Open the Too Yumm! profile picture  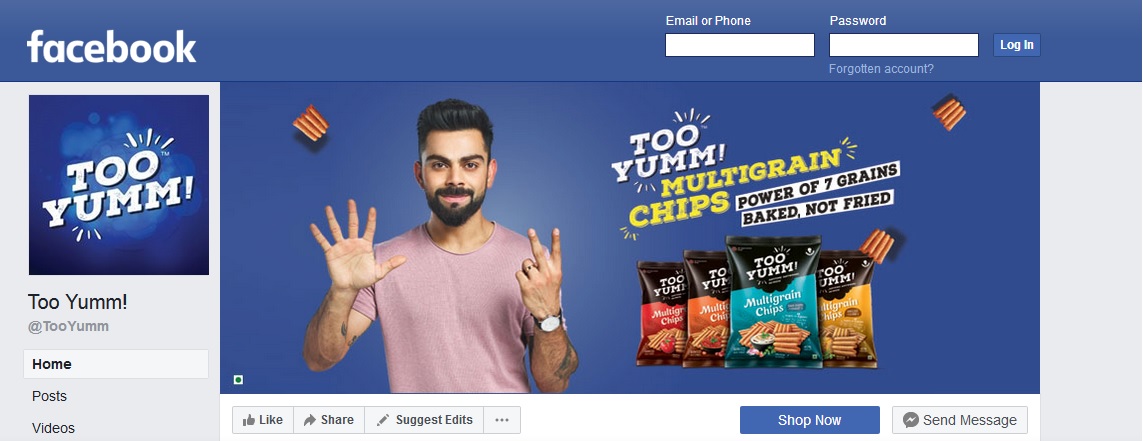point(119,185)
